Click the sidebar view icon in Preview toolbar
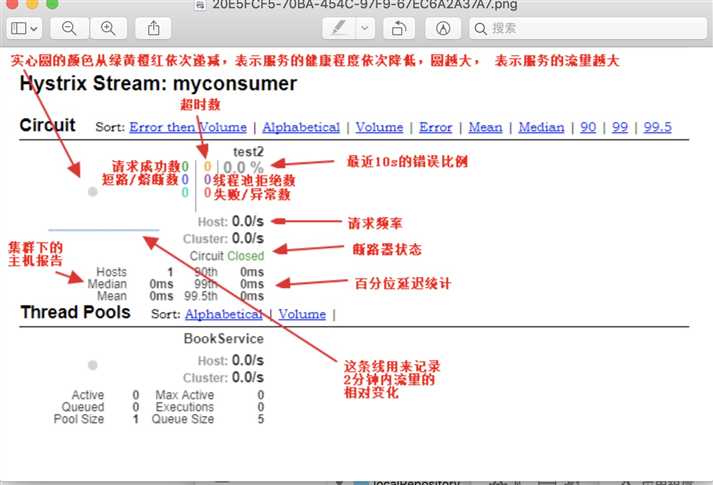713x485 pixels. coord(19,29)
